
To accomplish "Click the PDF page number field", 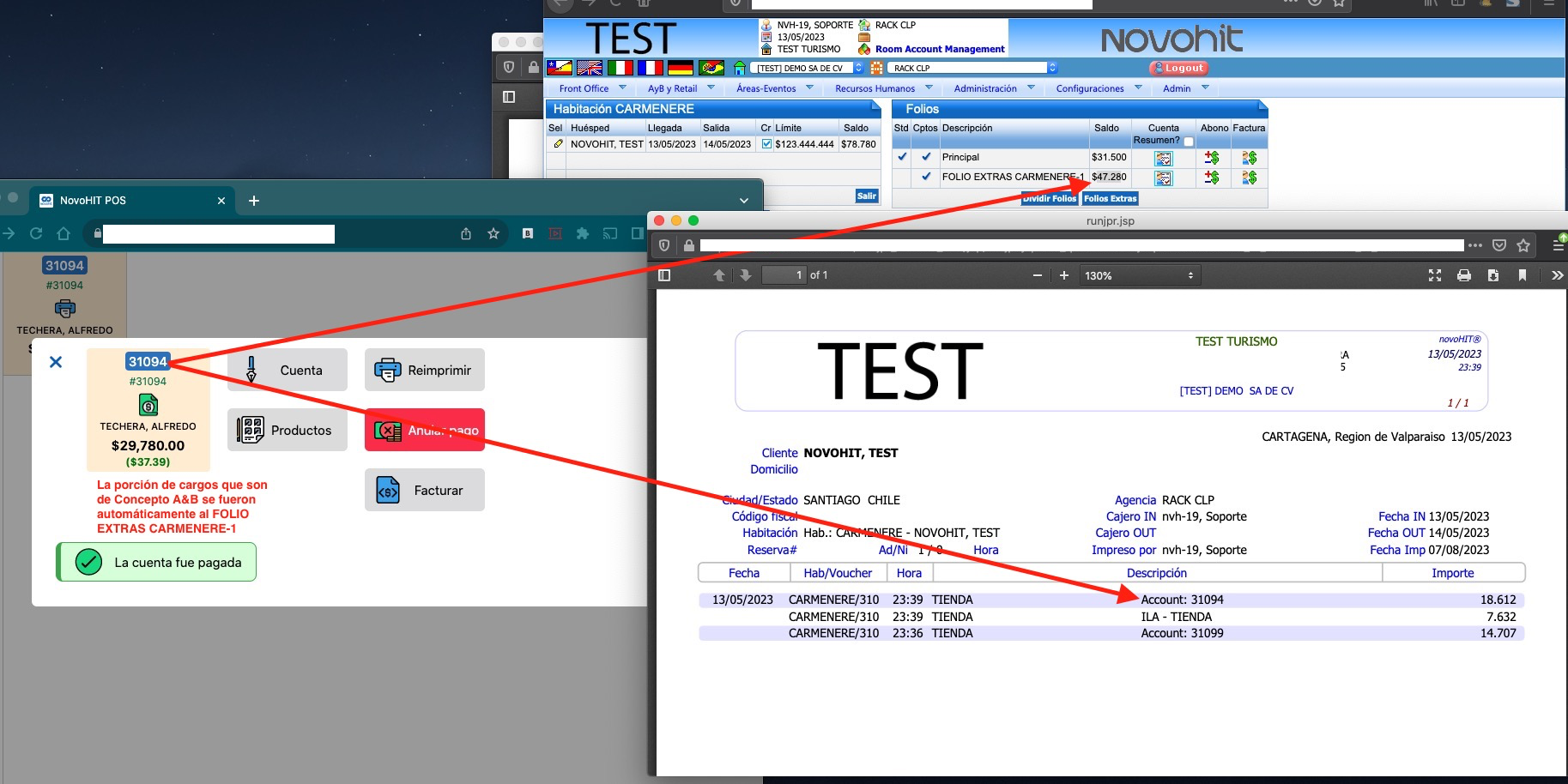I will tap(784, 275).
